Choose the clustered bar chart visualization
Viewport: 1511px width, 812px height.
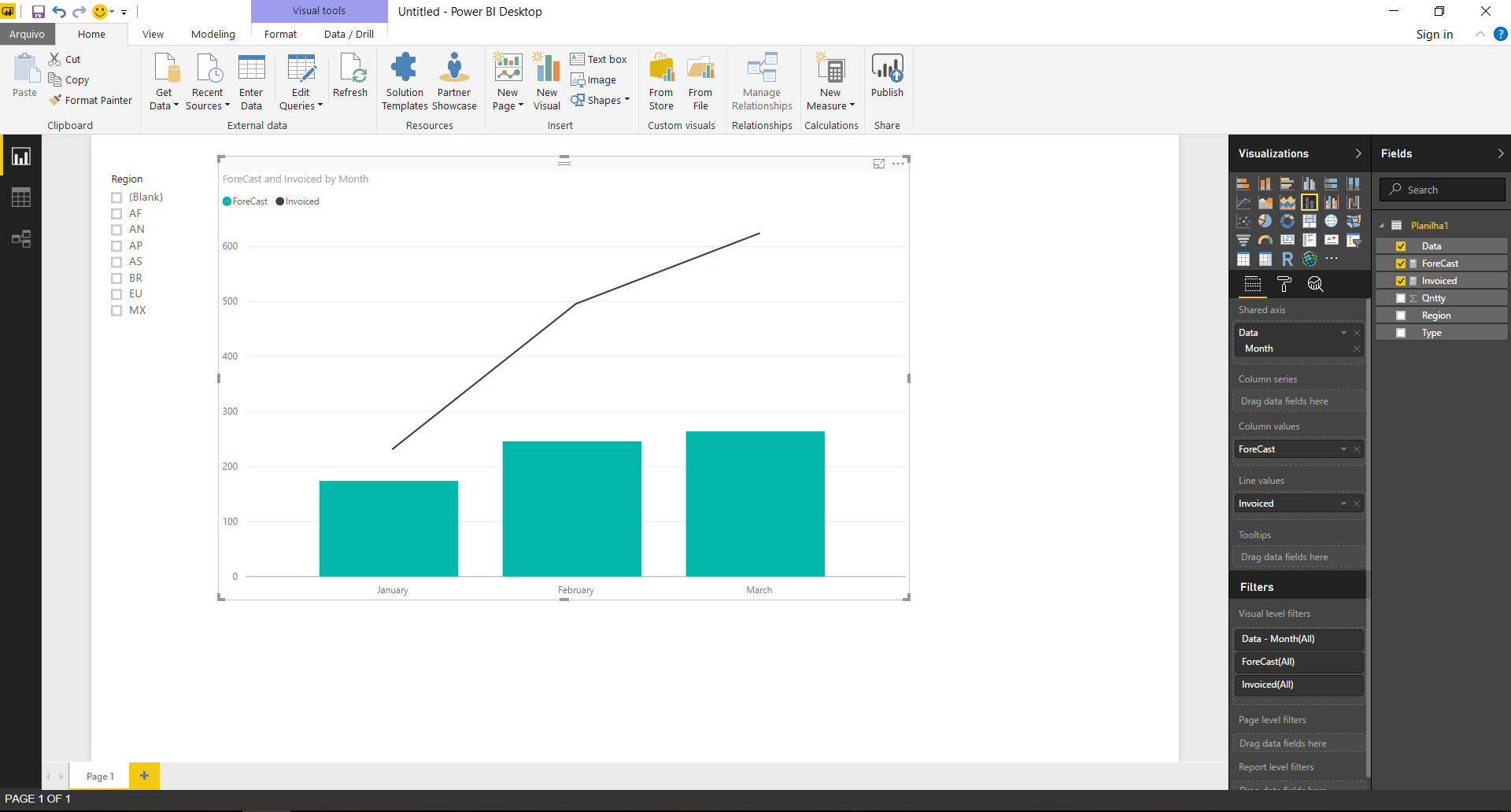pyautogui.click(x=1287, y=183)
